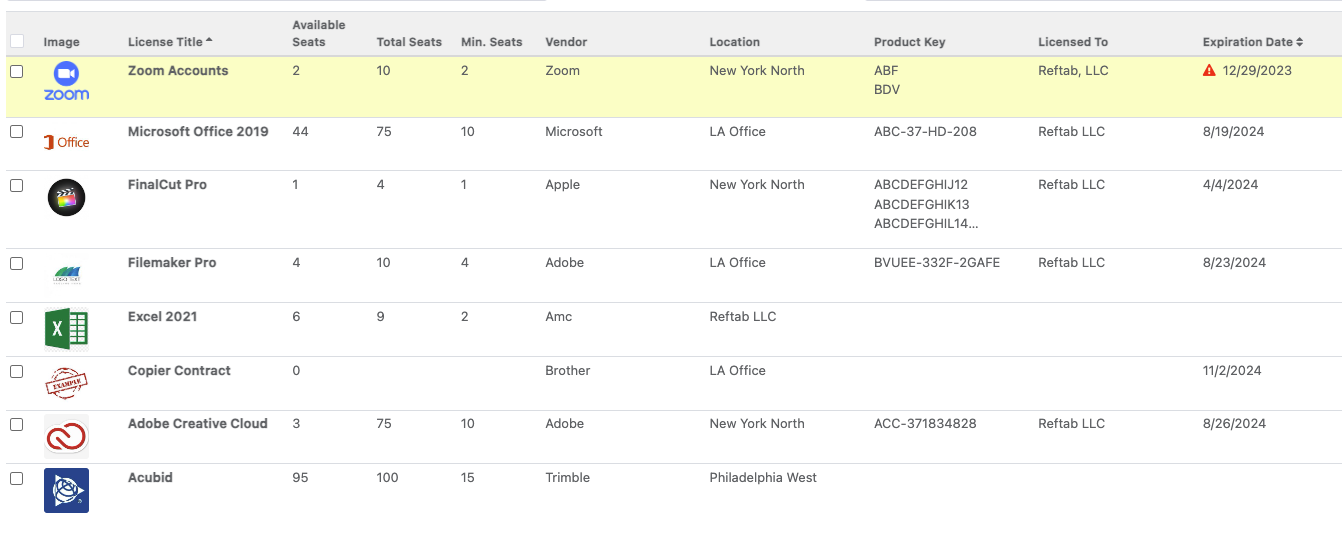Click product key ACC-371834828
1342x542 pixels.
925,424
